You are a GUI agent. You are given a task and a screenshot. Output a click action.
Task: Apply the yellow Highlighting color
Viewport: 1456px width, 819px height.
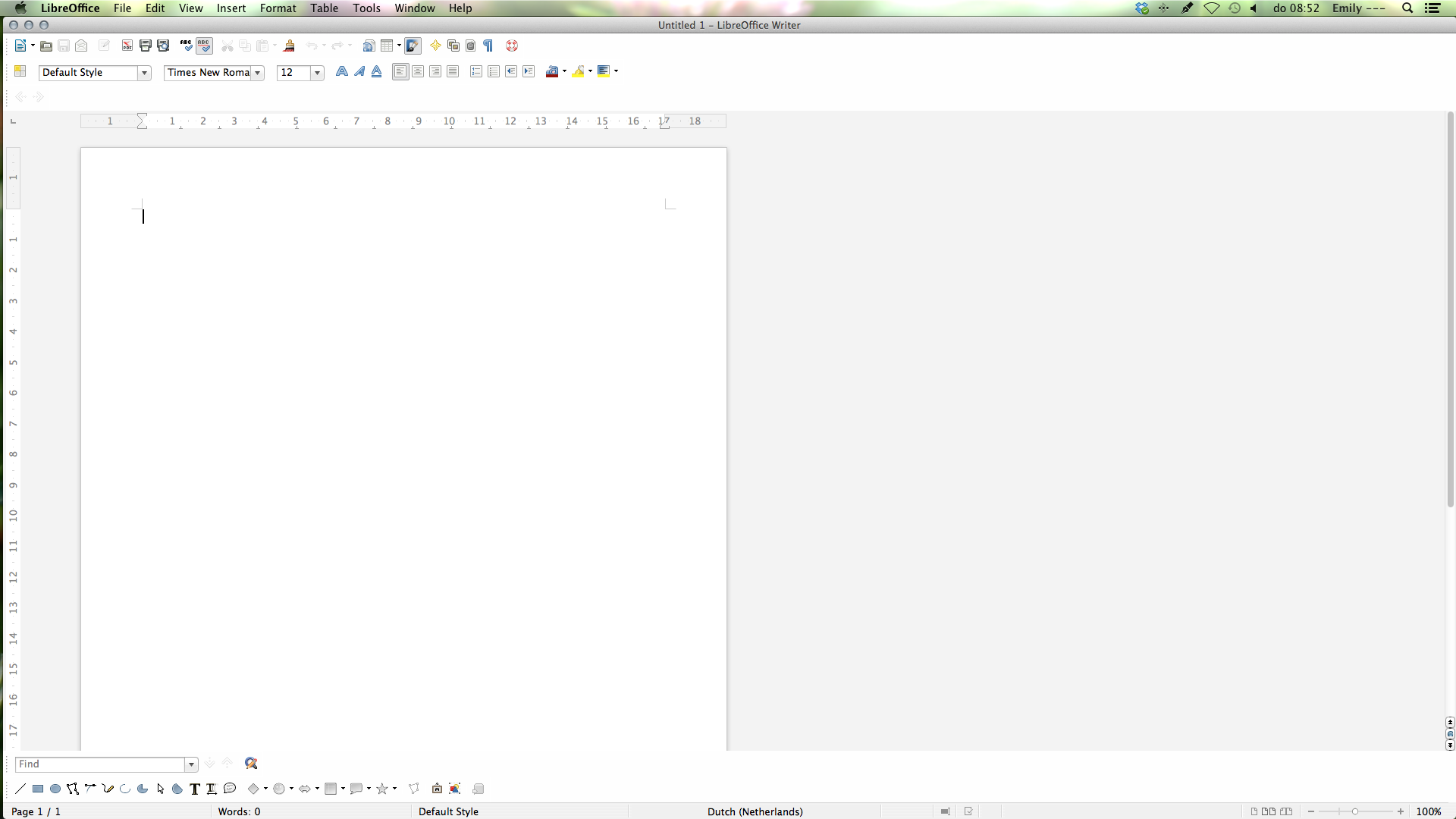tap(579, 71)
